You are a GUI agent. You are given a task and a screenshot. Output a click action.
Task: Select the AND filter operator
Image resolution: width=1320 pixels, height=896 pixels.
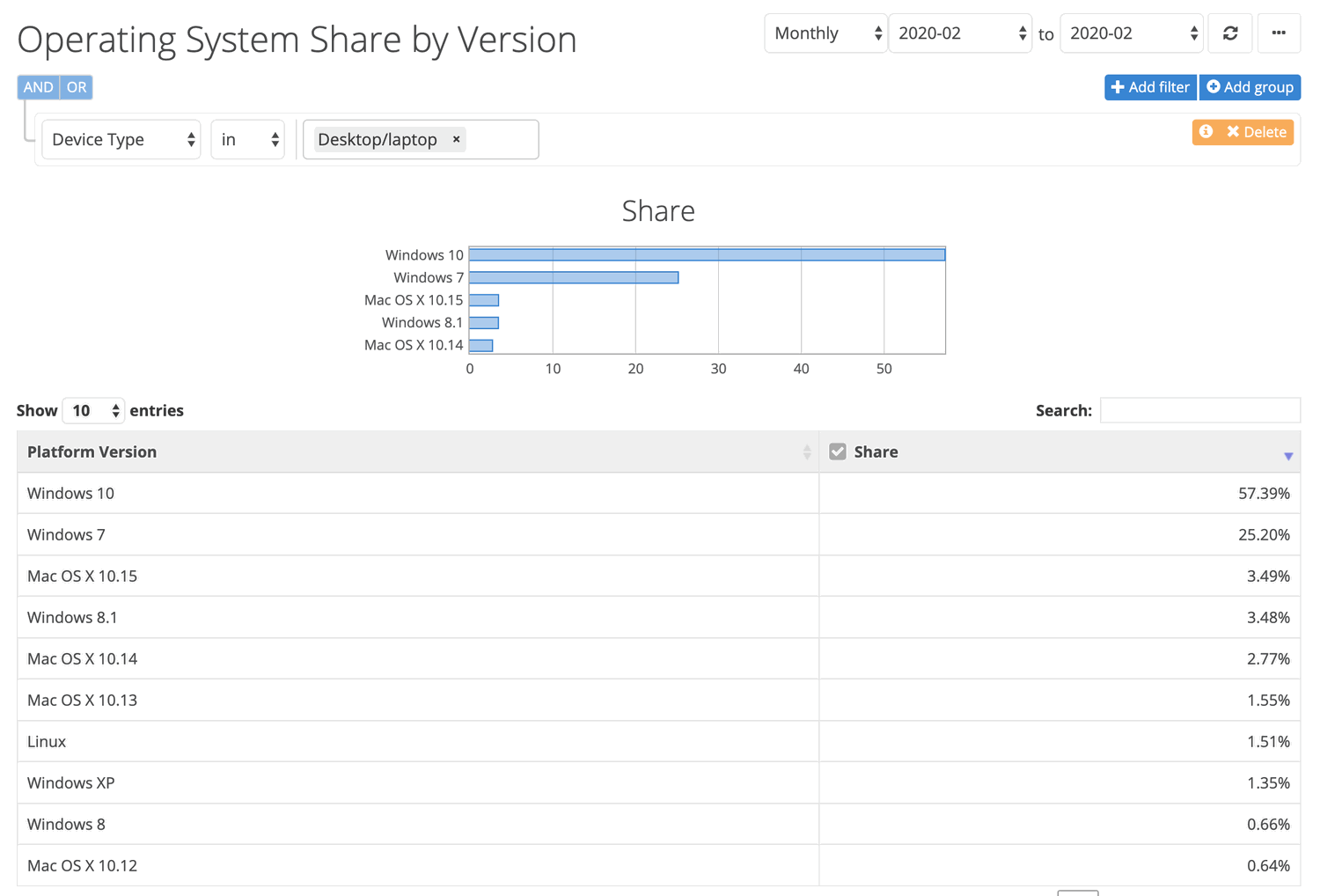click(38, 87)
